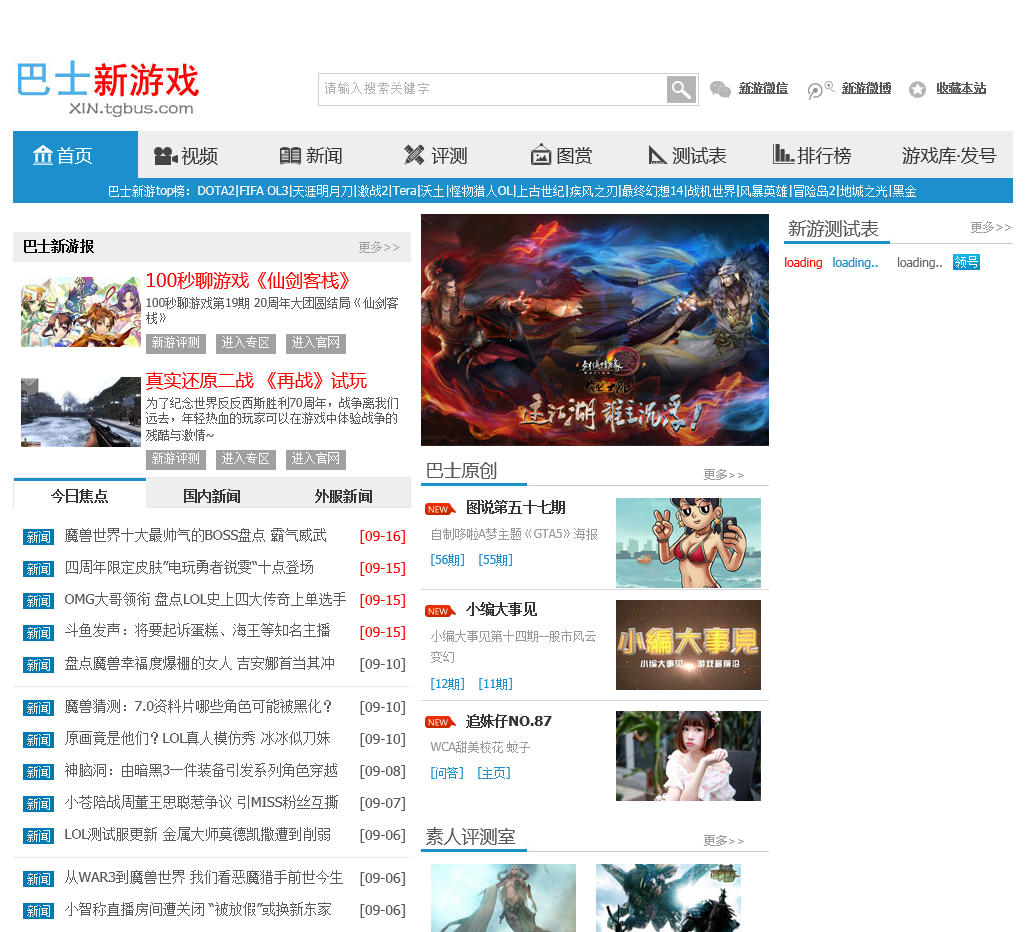Open the 图说第五十七期 cartoon thumbnail
The image size is (1025, 932).
688,542
